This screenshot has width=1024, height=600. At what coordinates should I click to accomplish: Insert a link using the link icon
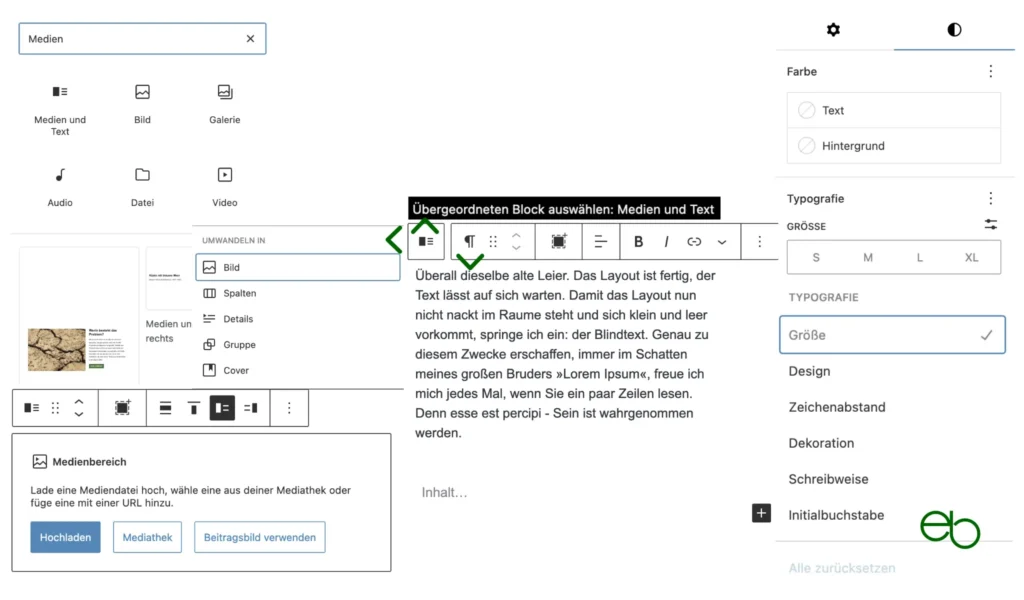point(693,241)
